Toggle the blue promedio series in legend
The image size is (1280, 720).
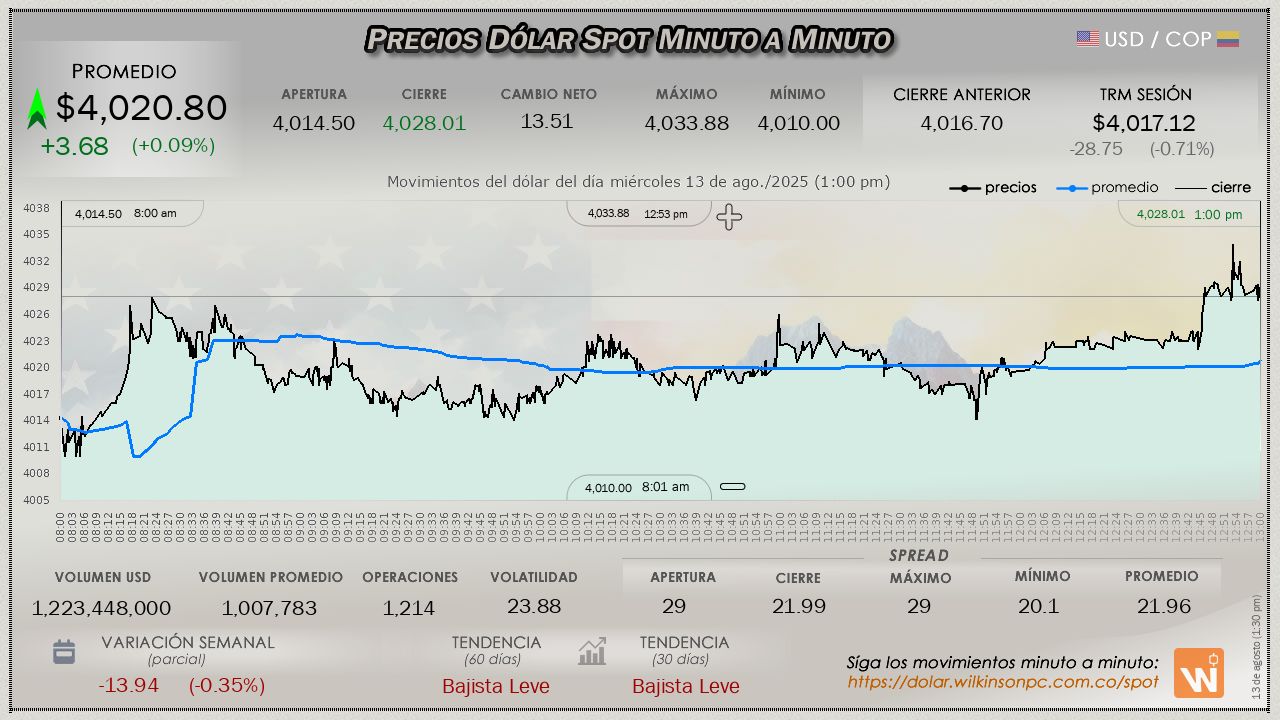[1109, 187]
